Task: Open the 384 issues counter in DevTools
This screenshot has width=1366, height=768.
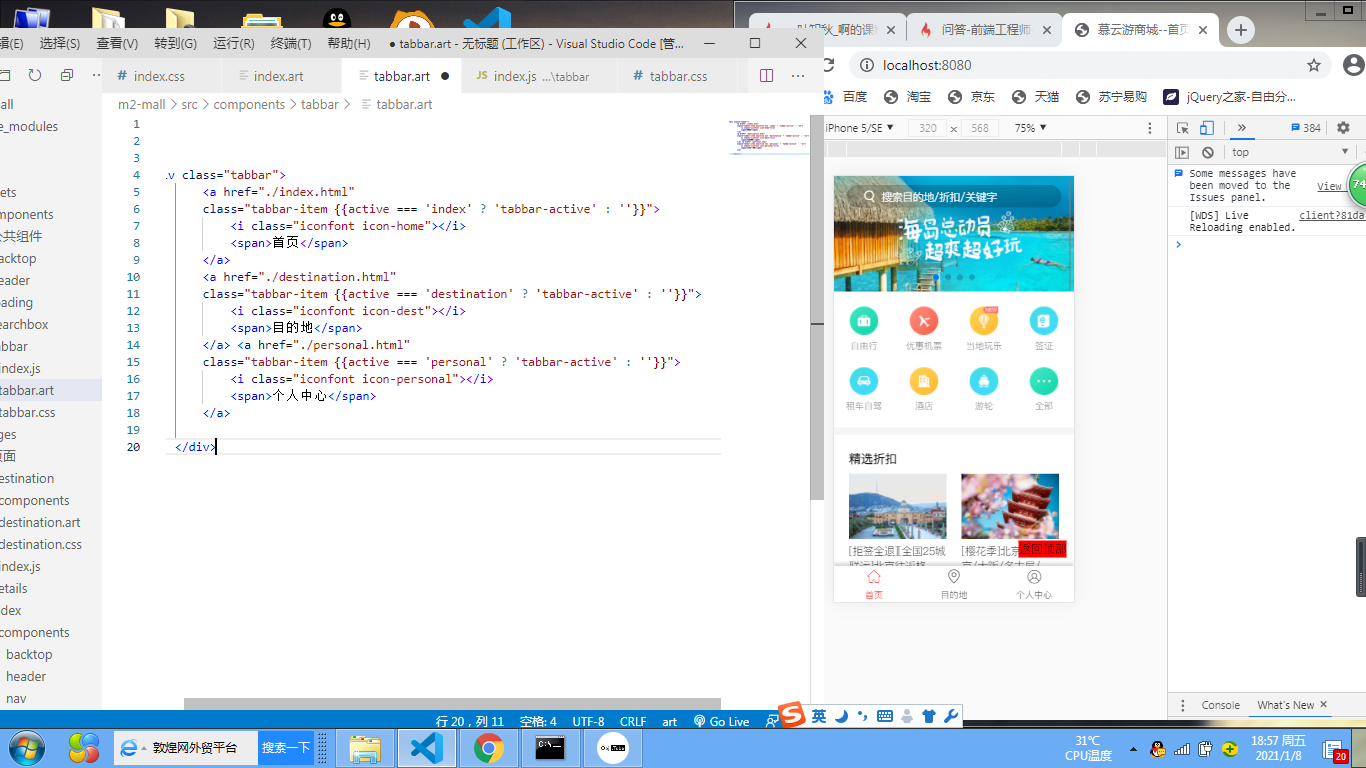Action: (1306, 128)
